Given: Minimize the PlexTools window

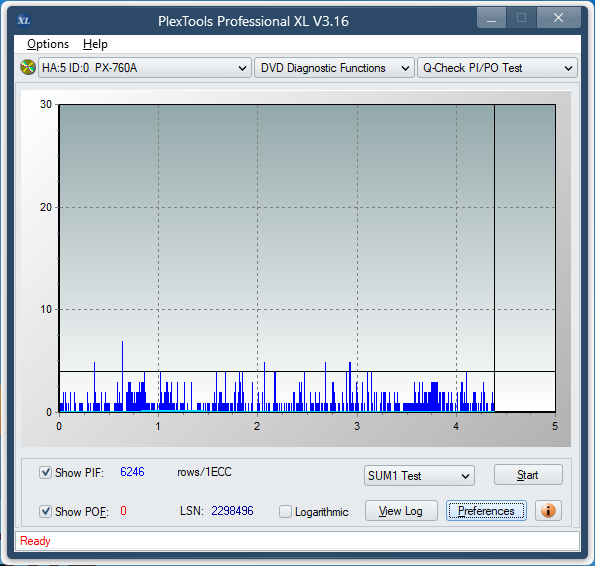Looking at the screenshot, I should (491, 18).
